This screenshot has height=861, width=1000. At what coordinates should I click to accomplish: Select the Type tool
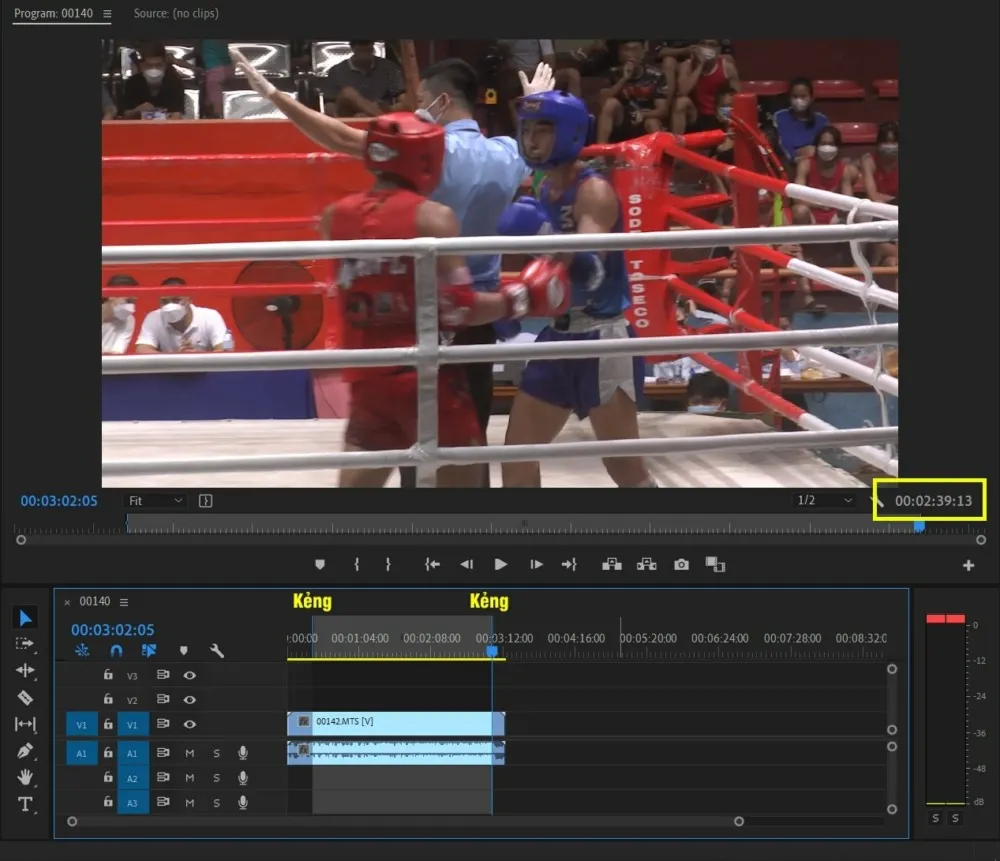[25, 804]
